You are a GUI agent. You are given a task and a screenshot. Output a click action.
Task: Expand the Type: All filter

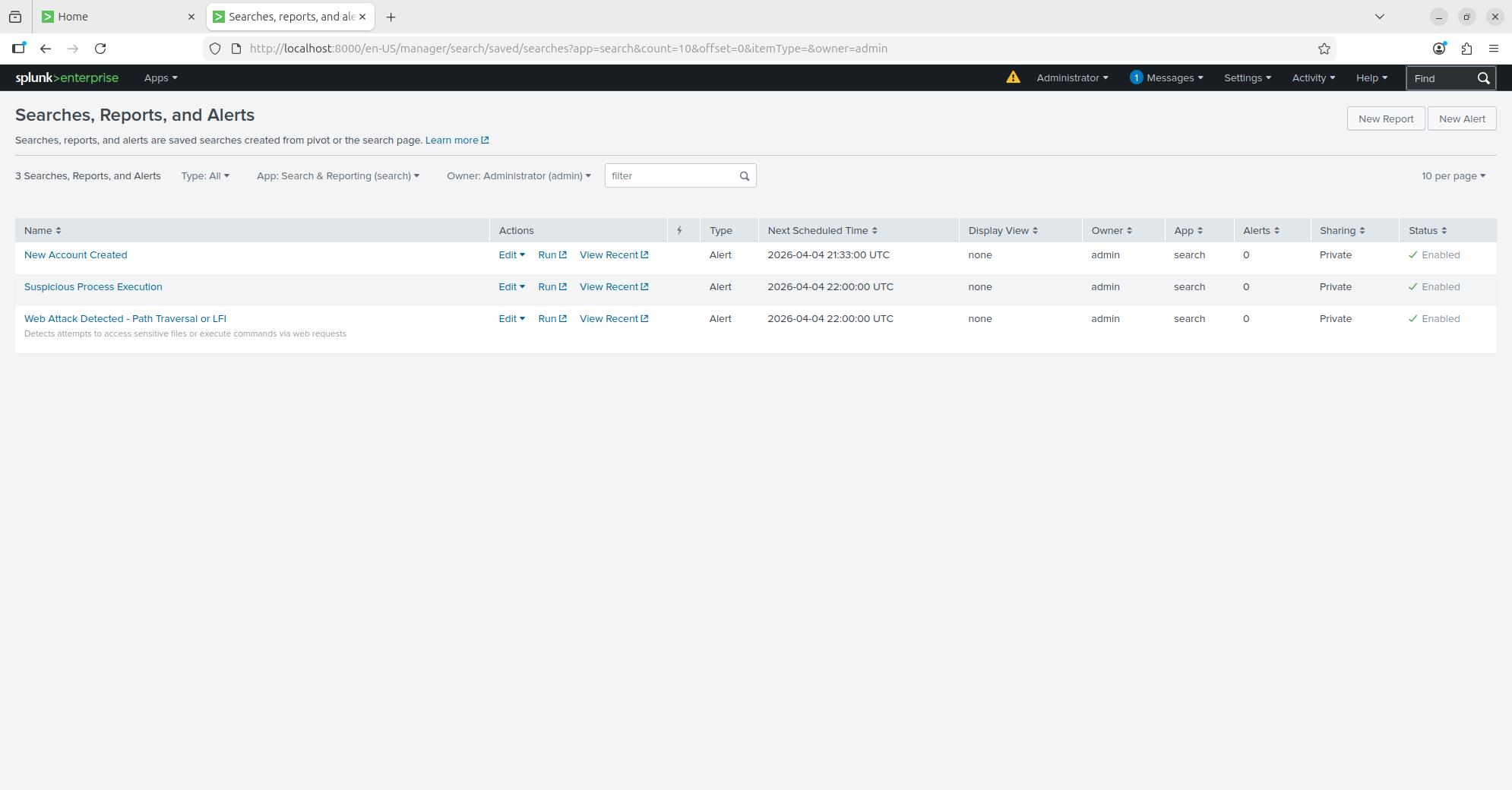pos(205,176)
